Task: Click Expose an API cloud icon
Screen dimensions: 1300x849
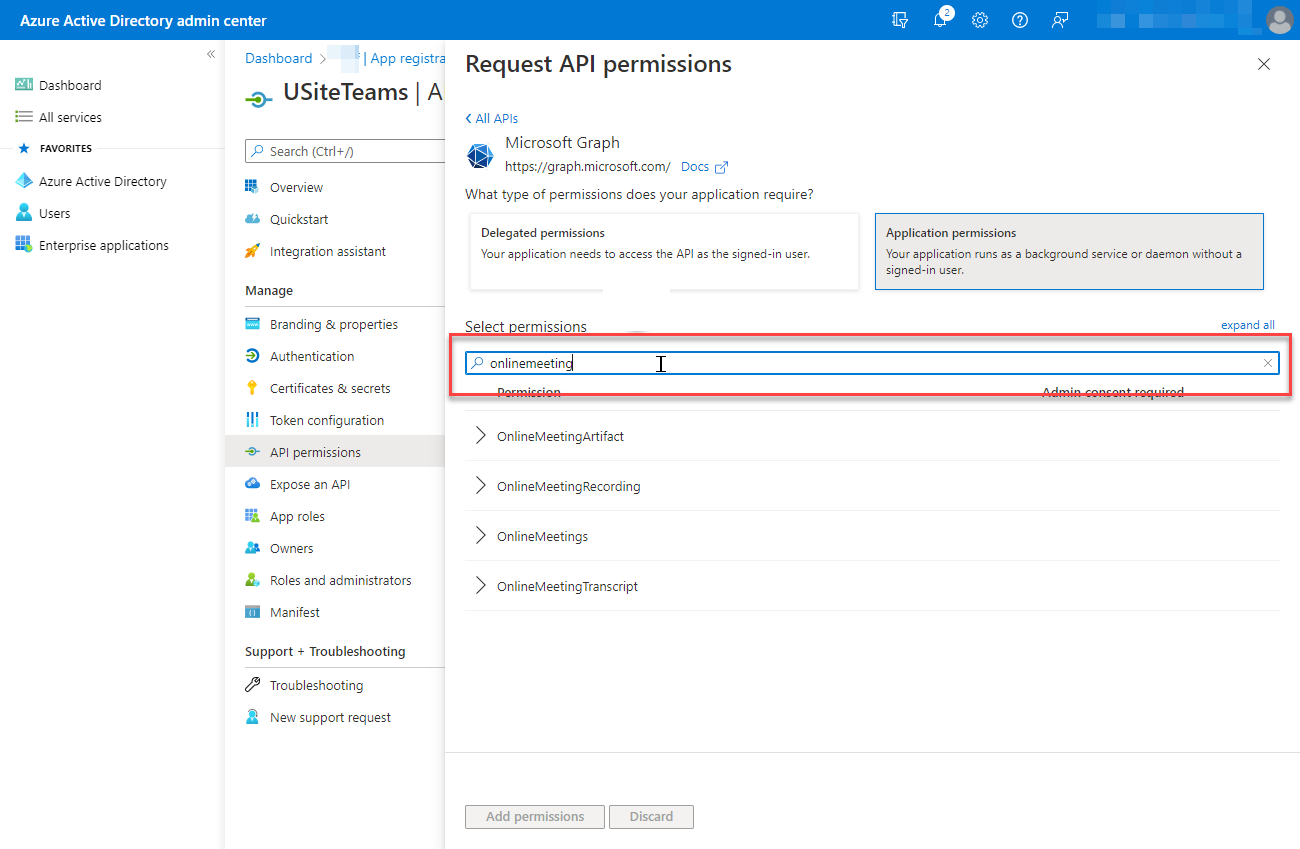Action: click(x=252, y=484)
